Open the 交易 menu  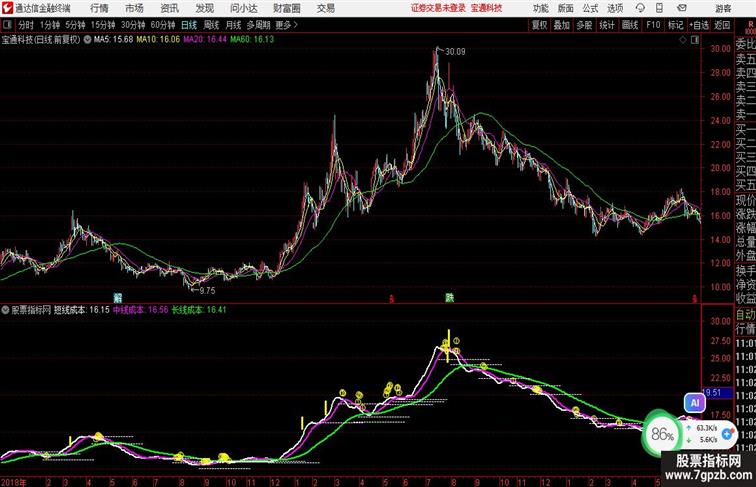pyautogui.click(x=325, y=8)
